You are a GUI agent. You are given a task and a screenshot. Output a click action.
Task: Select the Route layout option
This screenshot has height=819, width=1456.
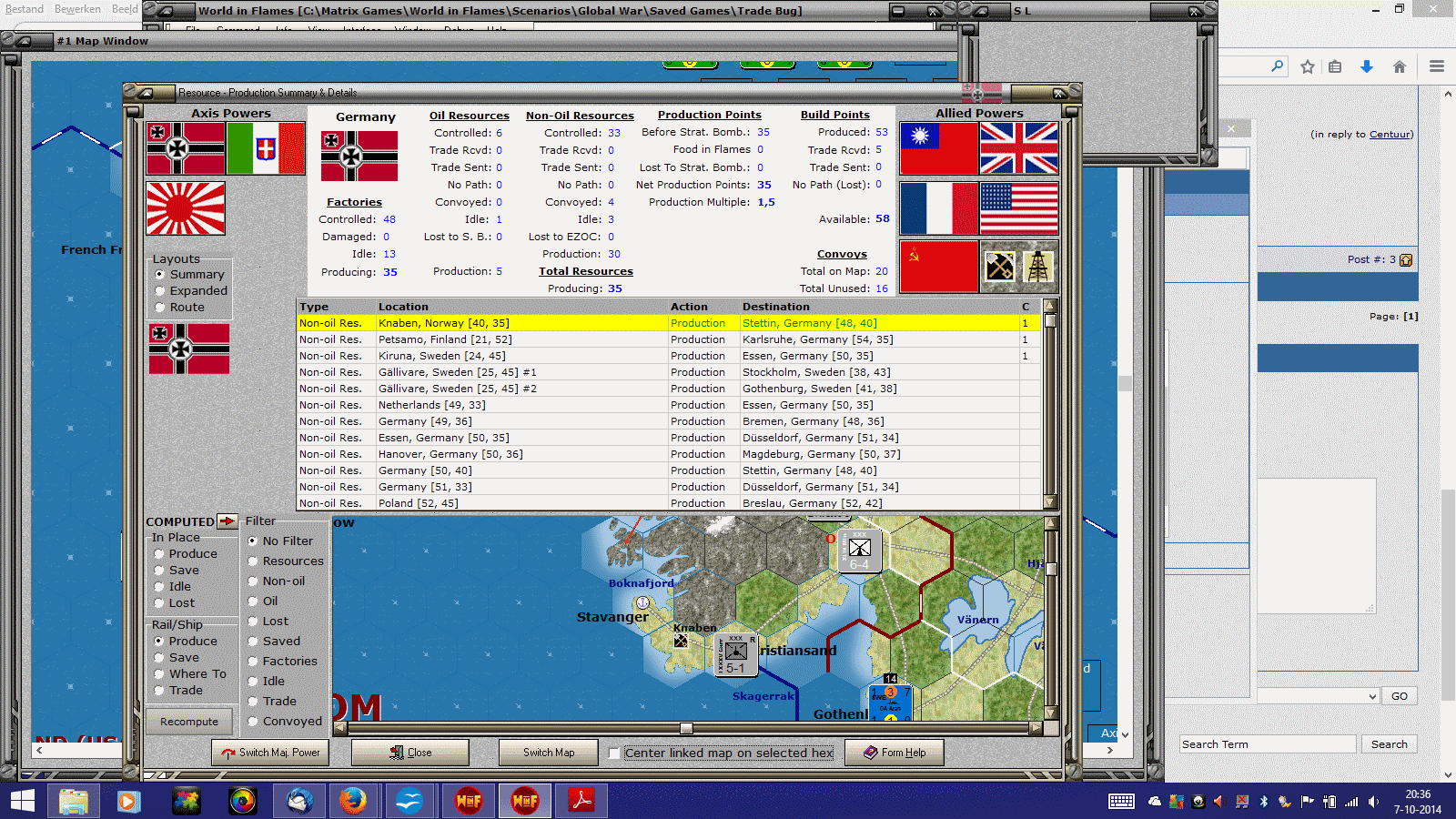pyautogui.click(x=180, y=308)
